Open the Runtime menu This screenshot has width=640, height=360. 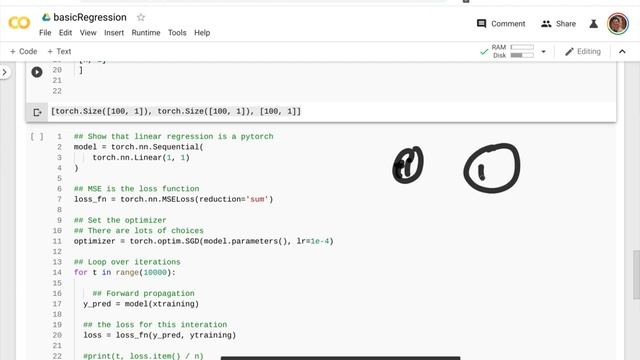(x=146, y=33)
